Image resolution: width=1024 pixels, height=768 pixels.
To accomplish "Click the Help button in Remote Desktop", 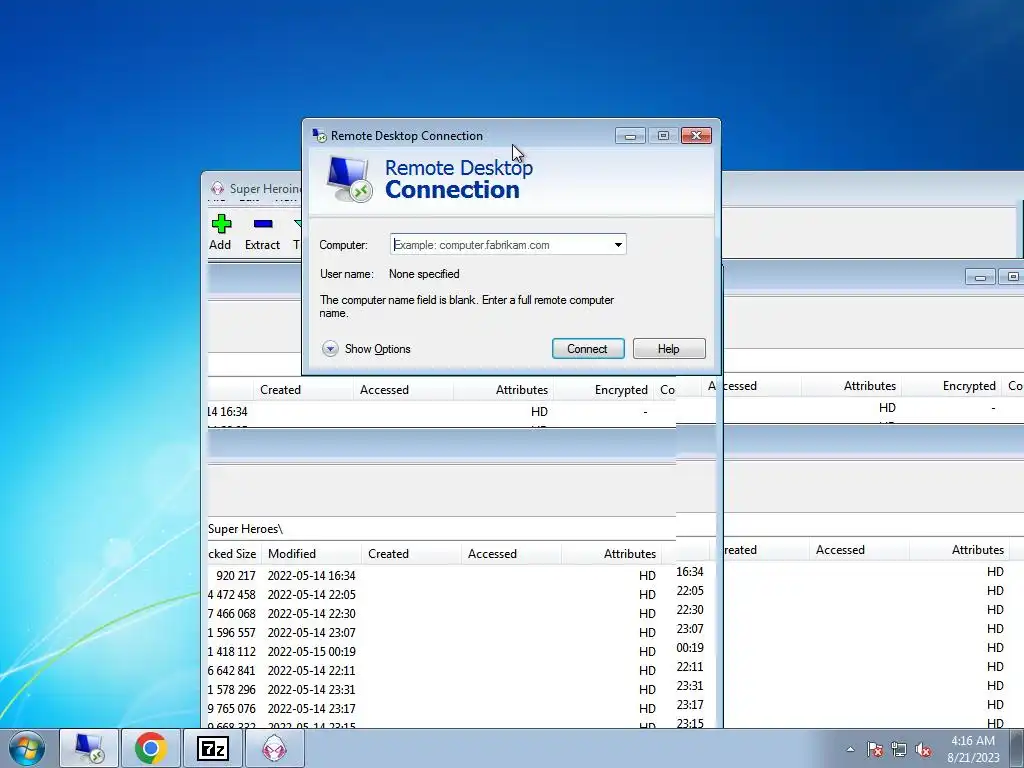I will coord(669,349).
